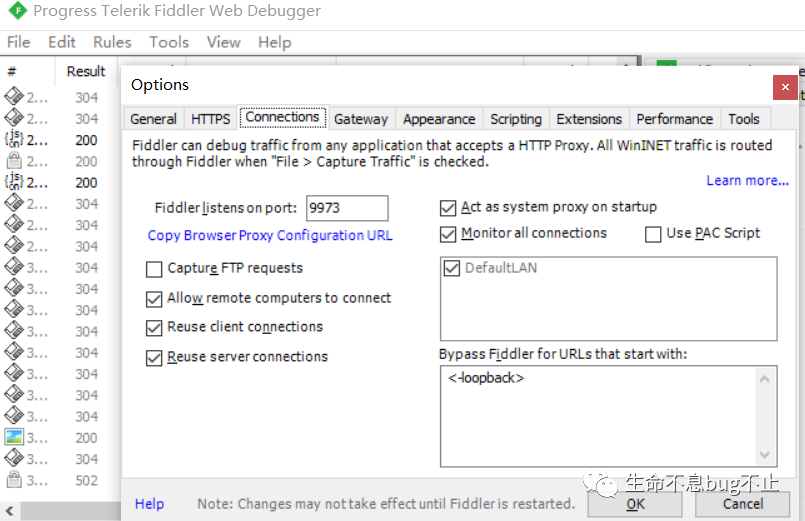The image size is (805, 521).
Task: Switch to the Scripting tab
Action: click(x=516, y=119)
